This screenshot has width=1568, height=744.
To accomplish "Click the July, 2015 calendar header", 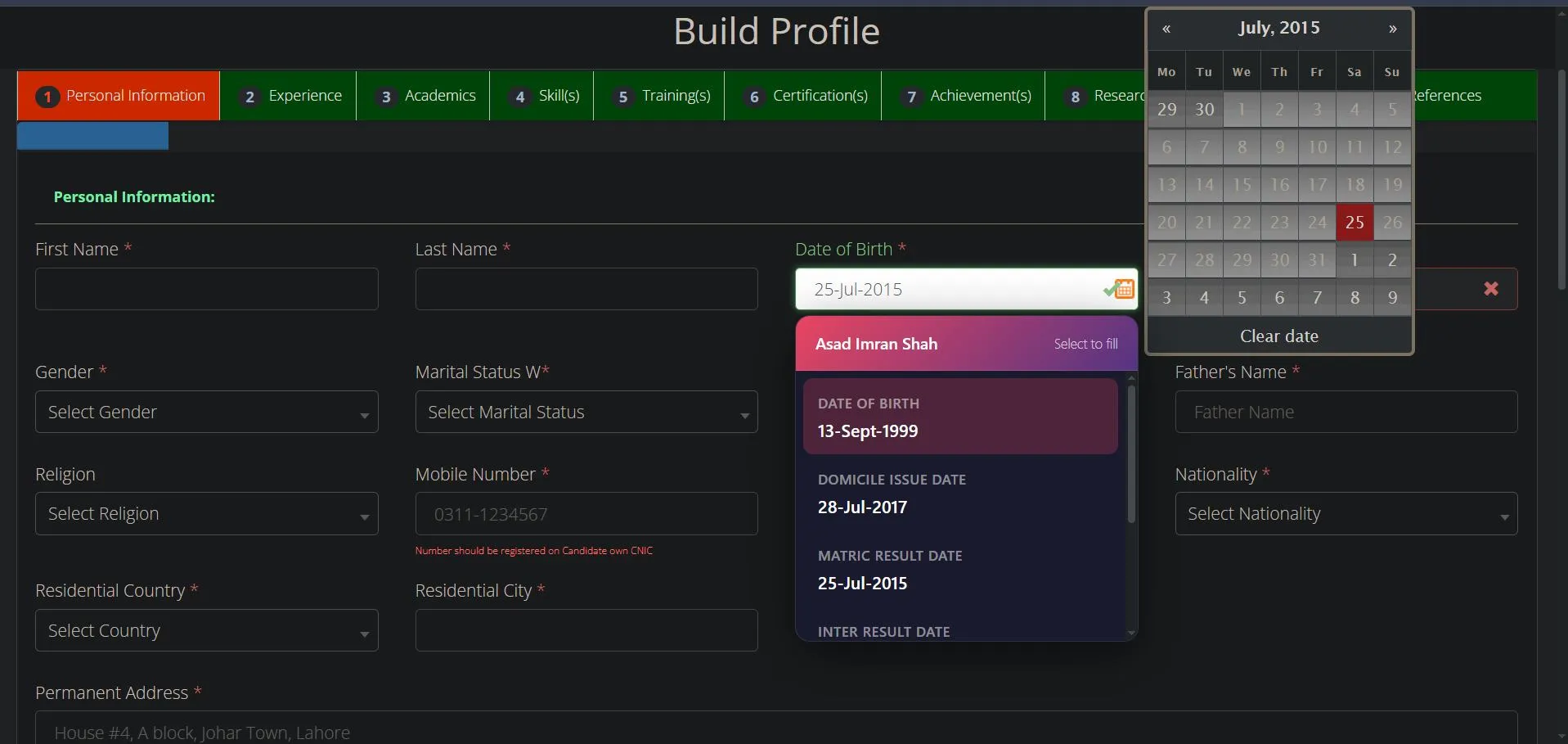I will [x=1278, y=28].
